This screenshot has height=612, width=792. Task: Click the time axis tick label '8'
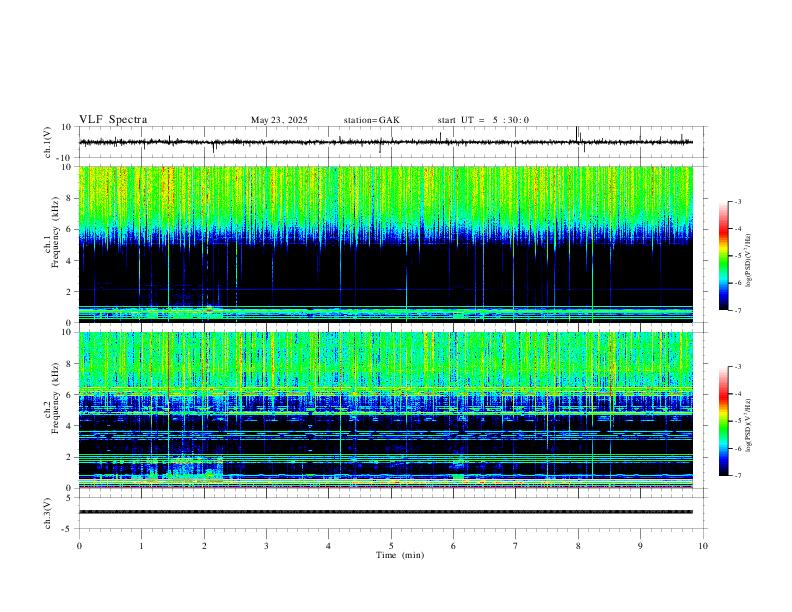pos(578,546)
